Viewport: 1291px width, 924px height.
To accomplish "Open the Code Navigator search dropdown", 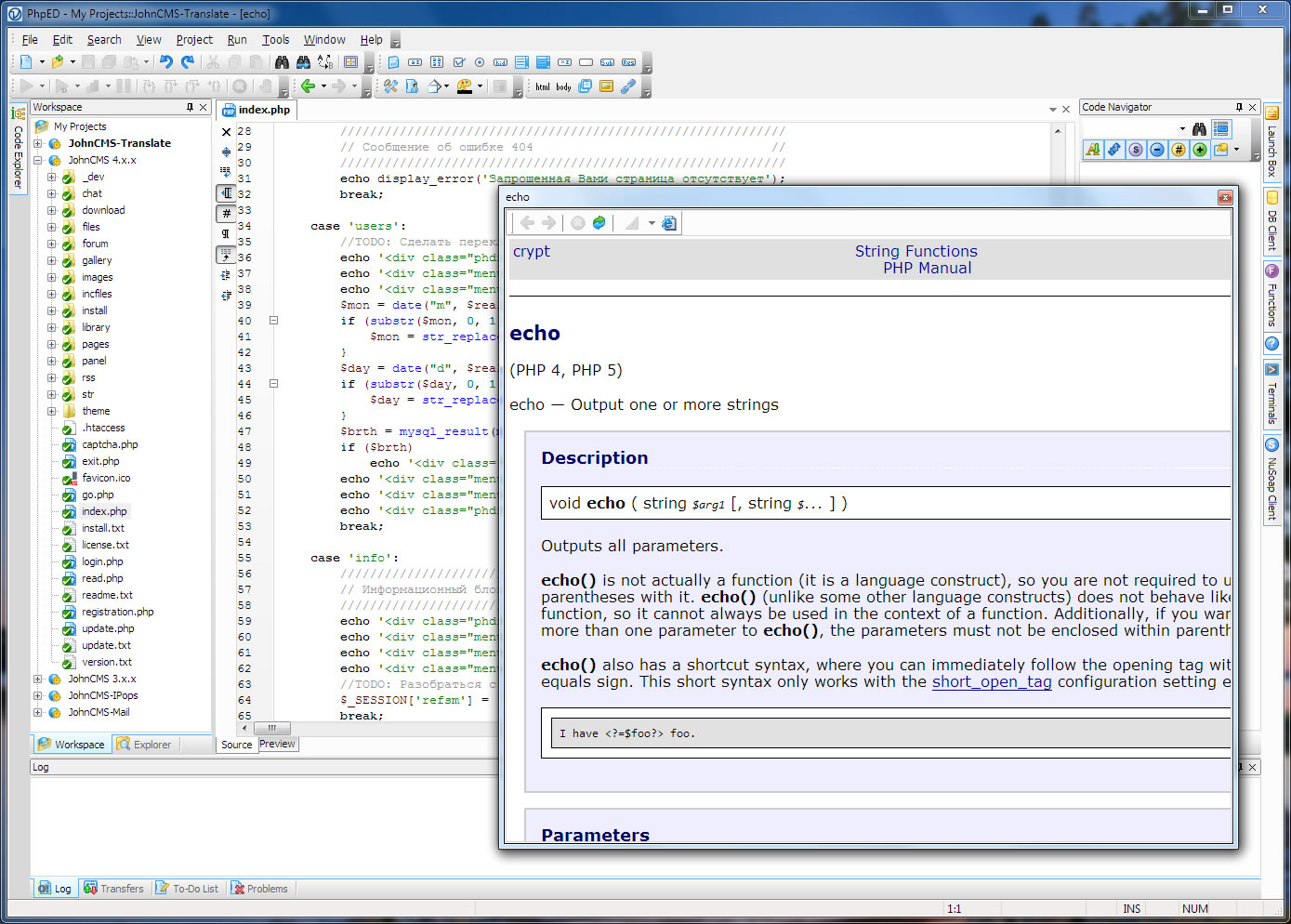I will pyautogui.click(x=1182, y=129).
